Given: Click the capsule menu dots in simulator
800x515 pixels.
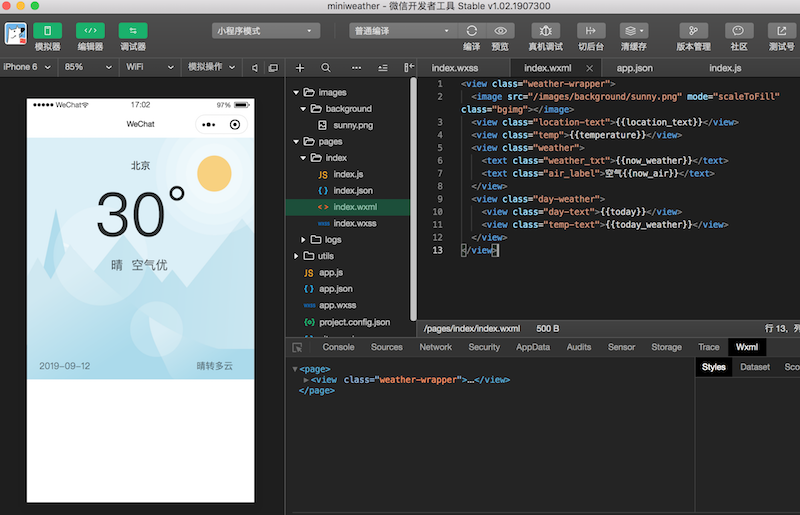Looking at the screenshot, I should click(x=208, y=125).
